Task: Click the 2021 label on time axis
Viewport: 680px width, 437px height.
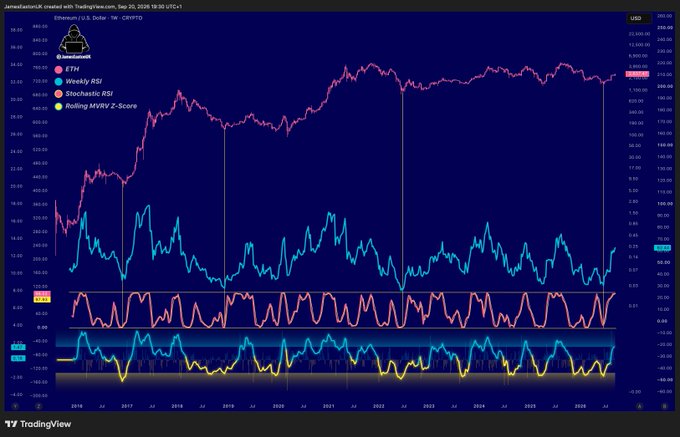Action: point(329,406)
